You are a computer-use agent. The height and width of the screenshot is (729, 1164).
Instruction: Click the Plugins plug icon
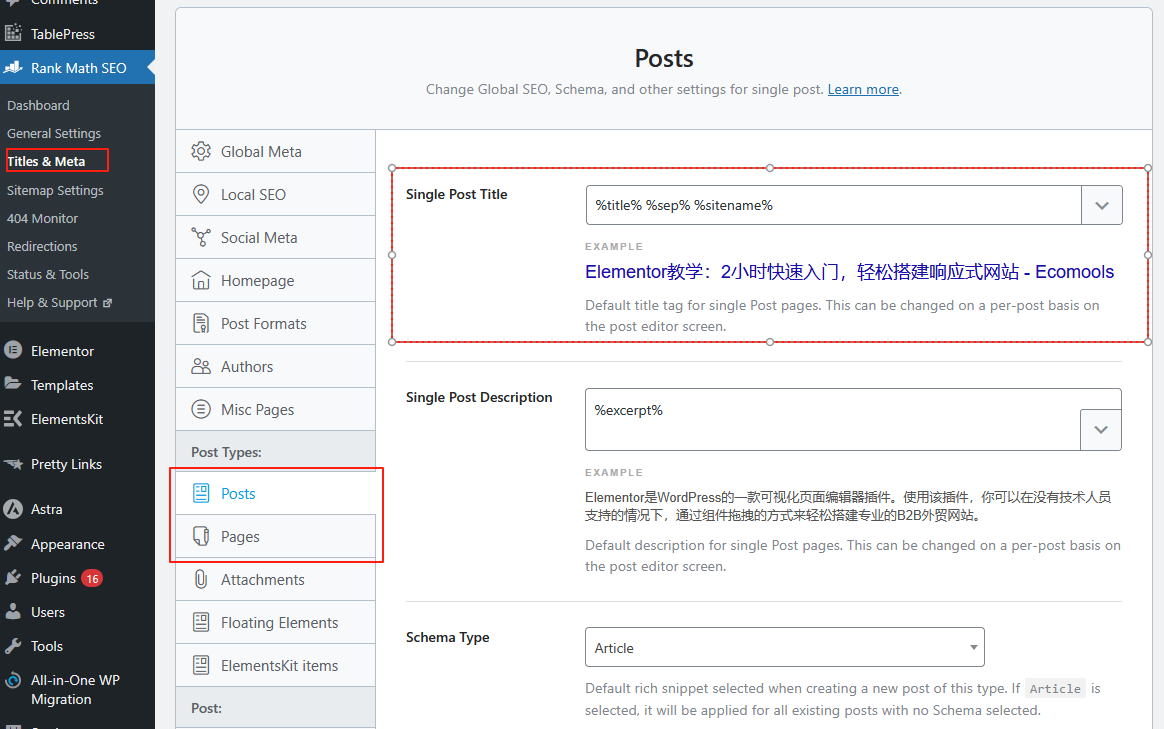click(14, 578)
